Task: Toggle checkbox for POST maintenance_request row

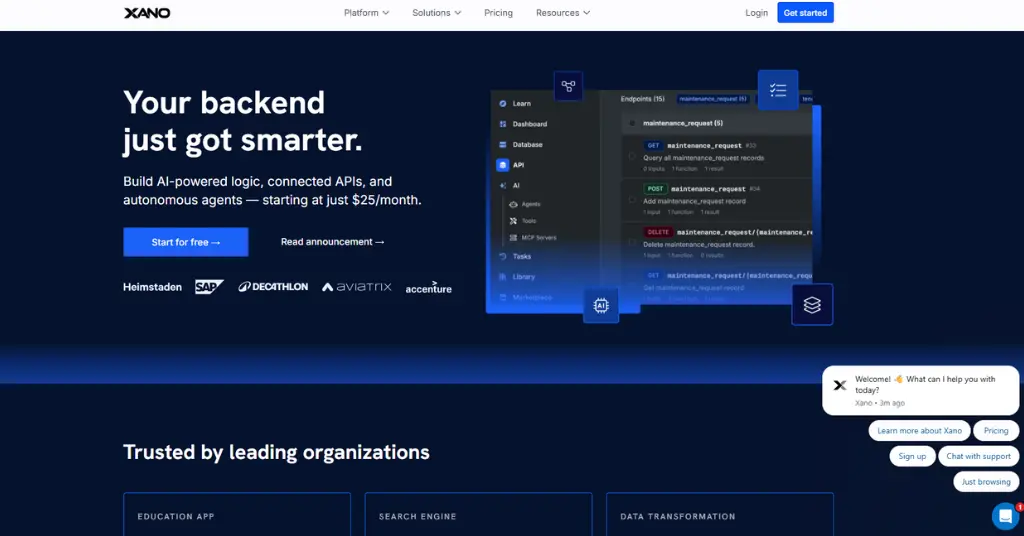Action: (632, 200)
